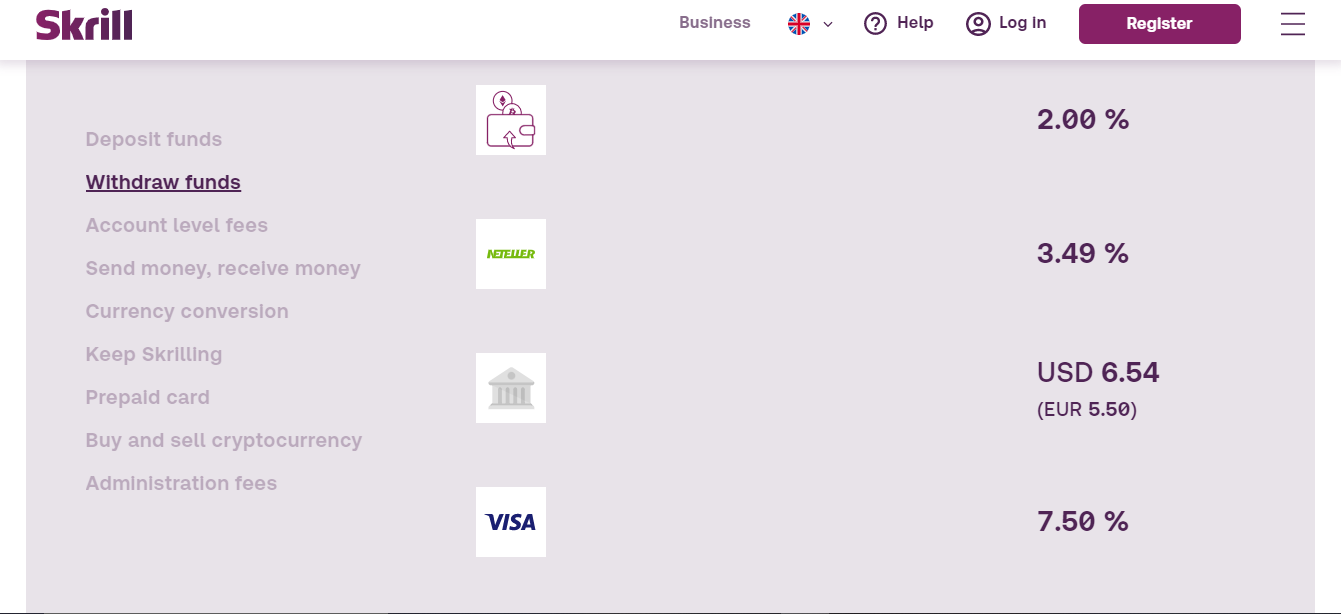Expand the language dropdown chevron
This screenshot has height=614, width=1341.
[828, 25]
